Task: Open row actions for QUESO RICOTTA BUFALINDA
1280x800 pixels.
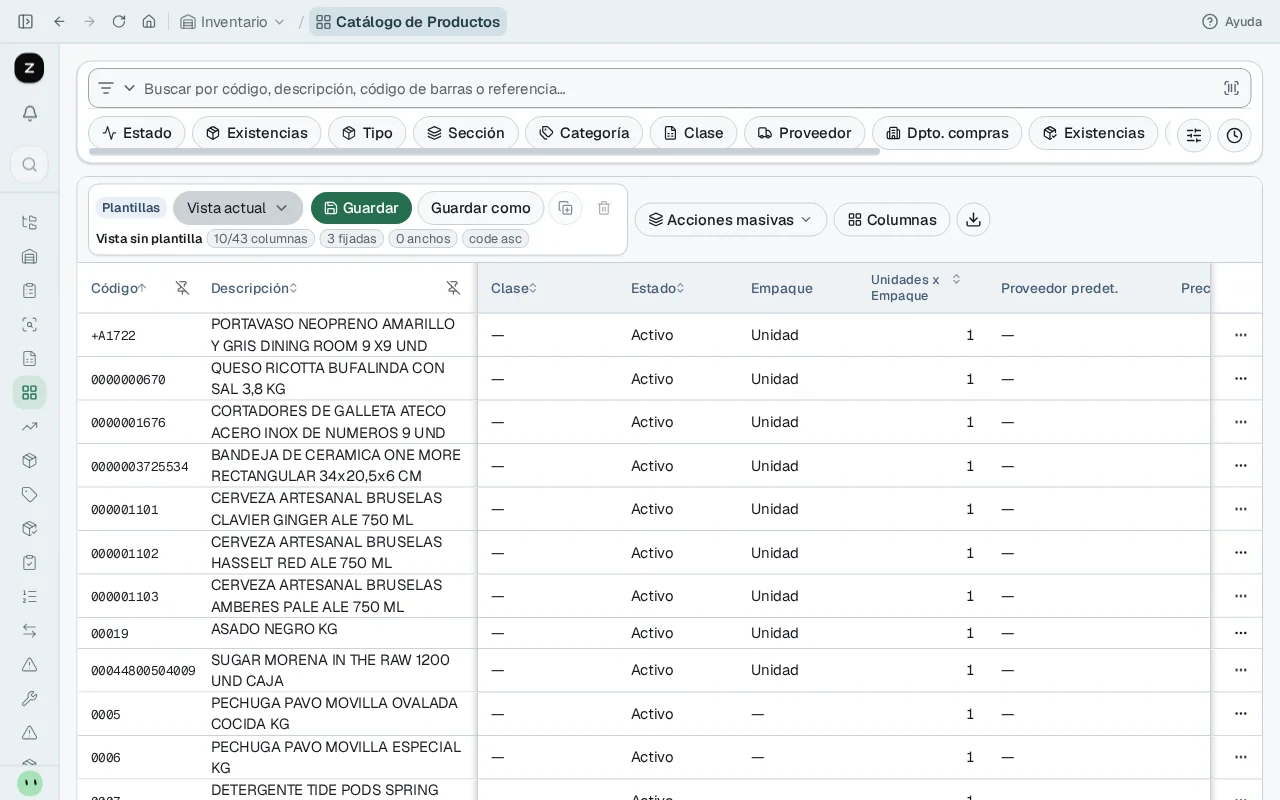Action: (1241, 378)
